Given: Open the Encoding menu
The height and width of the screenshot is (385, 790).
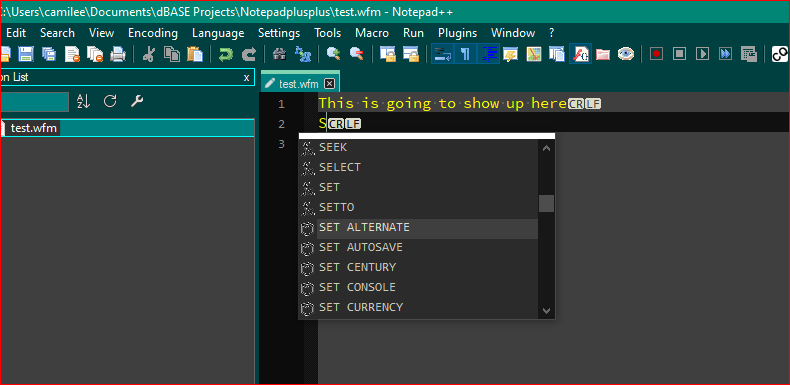Looking at the screenshot, I should coord(153,33).
